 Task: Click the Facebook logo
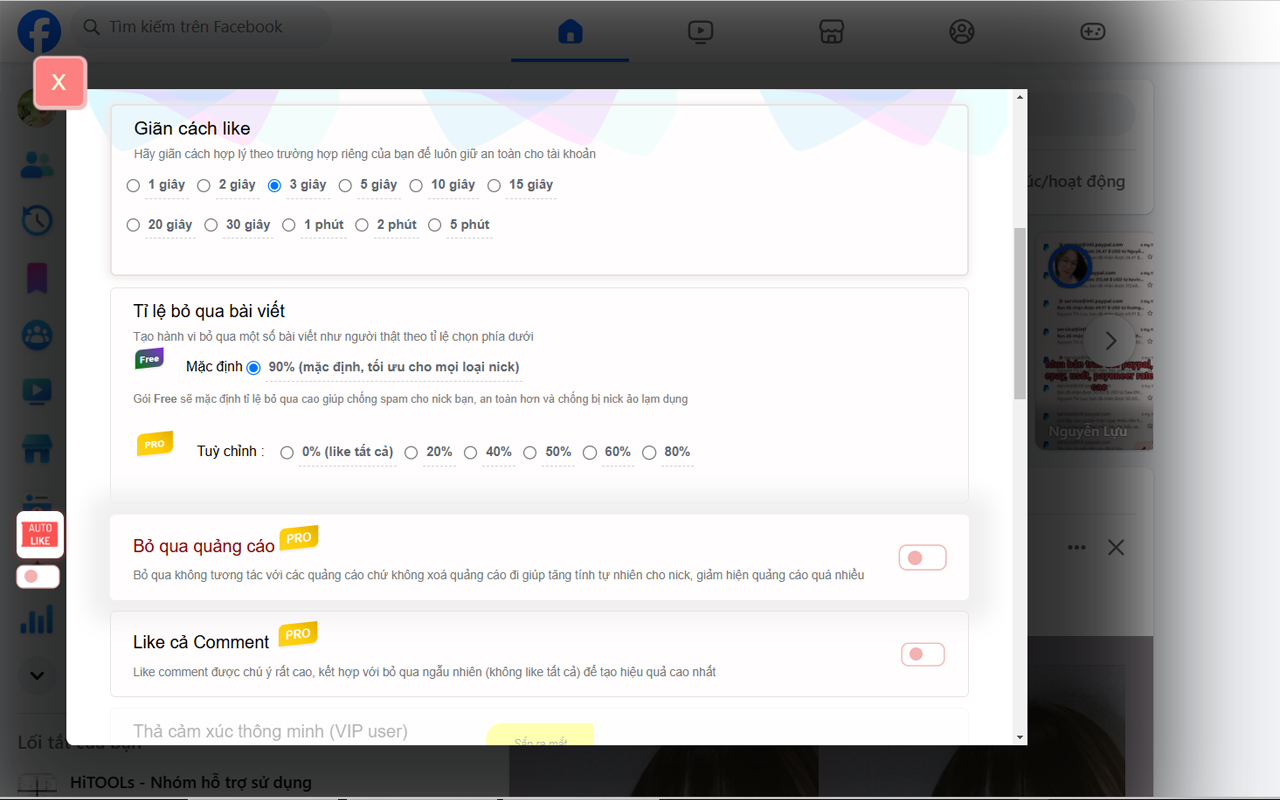click(x=38, y=31)
